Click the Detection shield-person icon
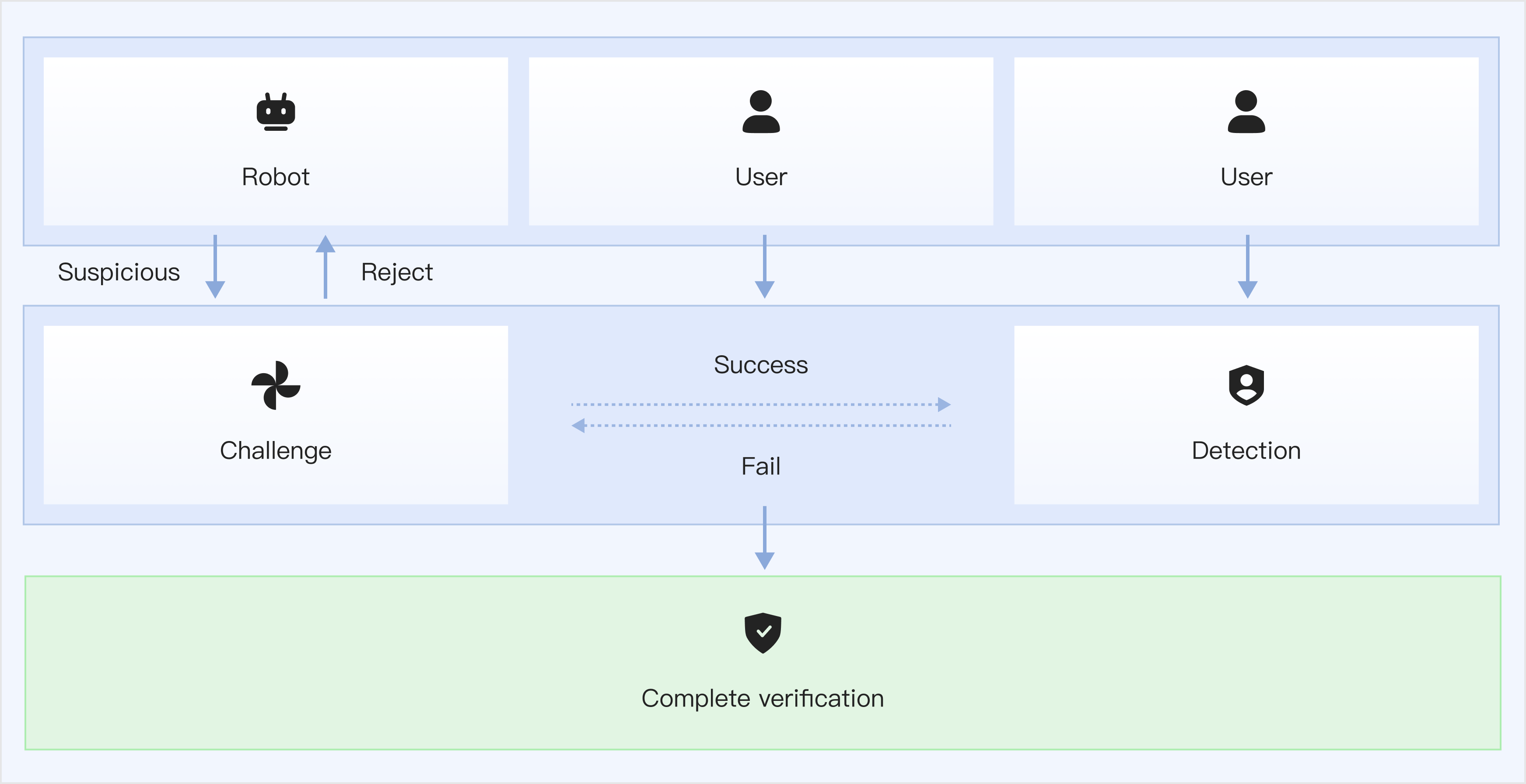This screenshot has width=1526, height=784. click(x=1246, y=385)
